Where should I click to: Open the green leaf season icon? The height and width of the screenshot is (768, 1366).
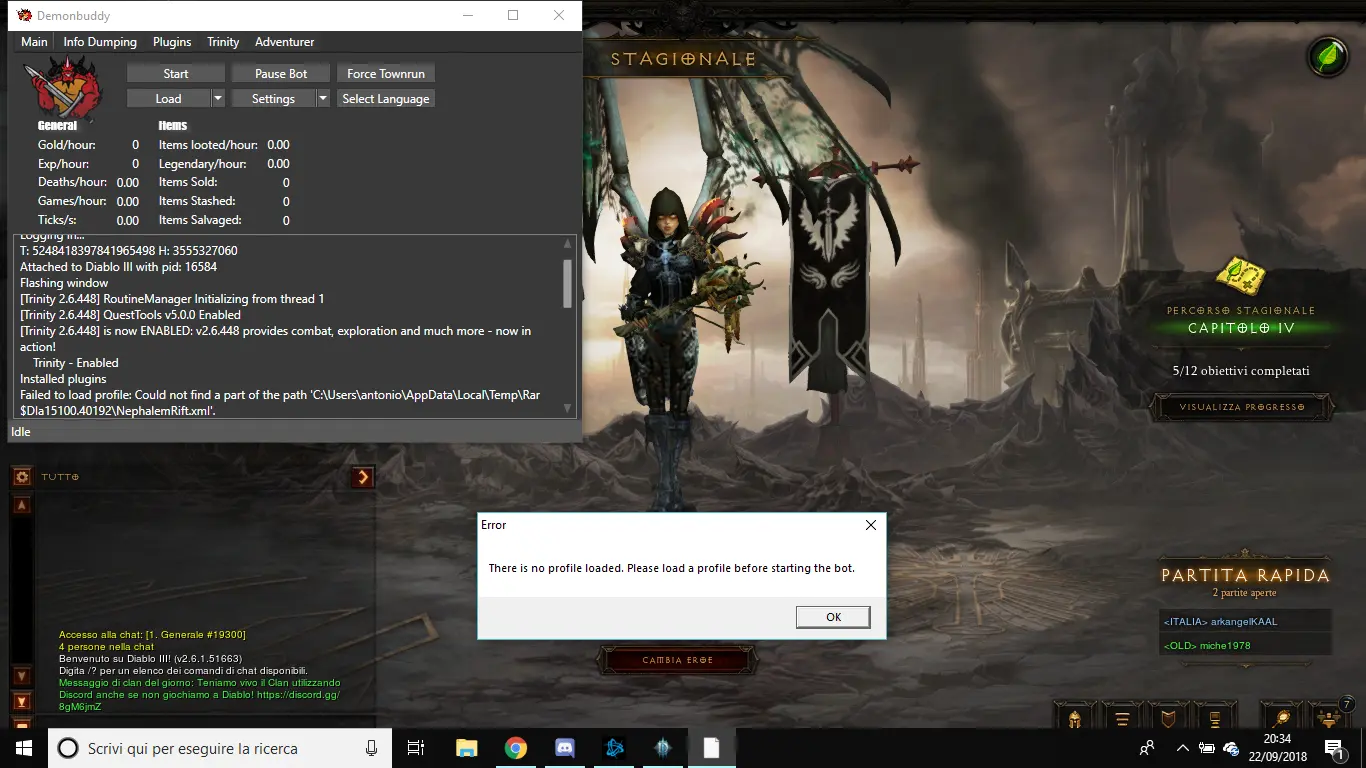pos(1328,56)
